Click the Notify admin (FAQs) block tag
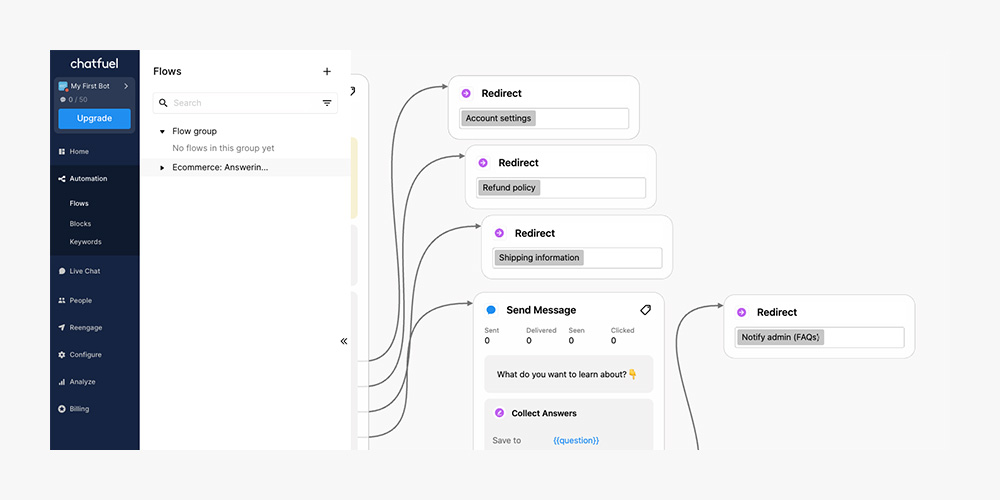Image resolution: width=1000 pixels, height=500 pixels. click(781, 337)
